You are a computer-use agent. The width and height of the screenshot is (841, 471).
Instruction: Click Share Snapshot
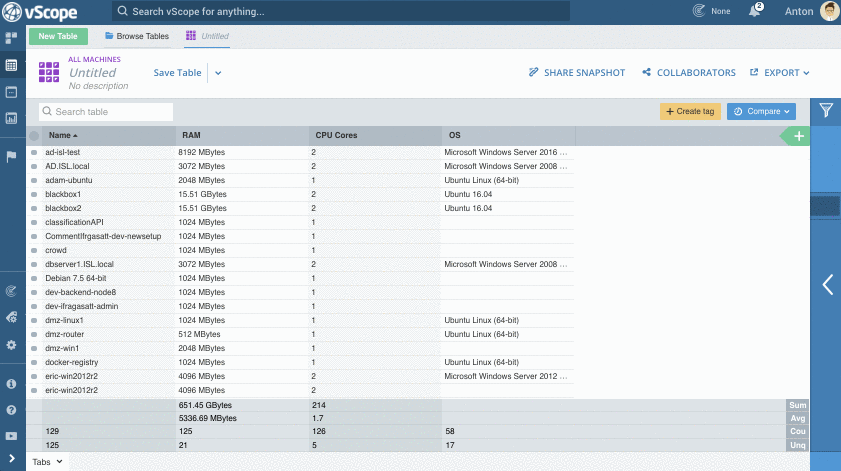coord(577,72)
